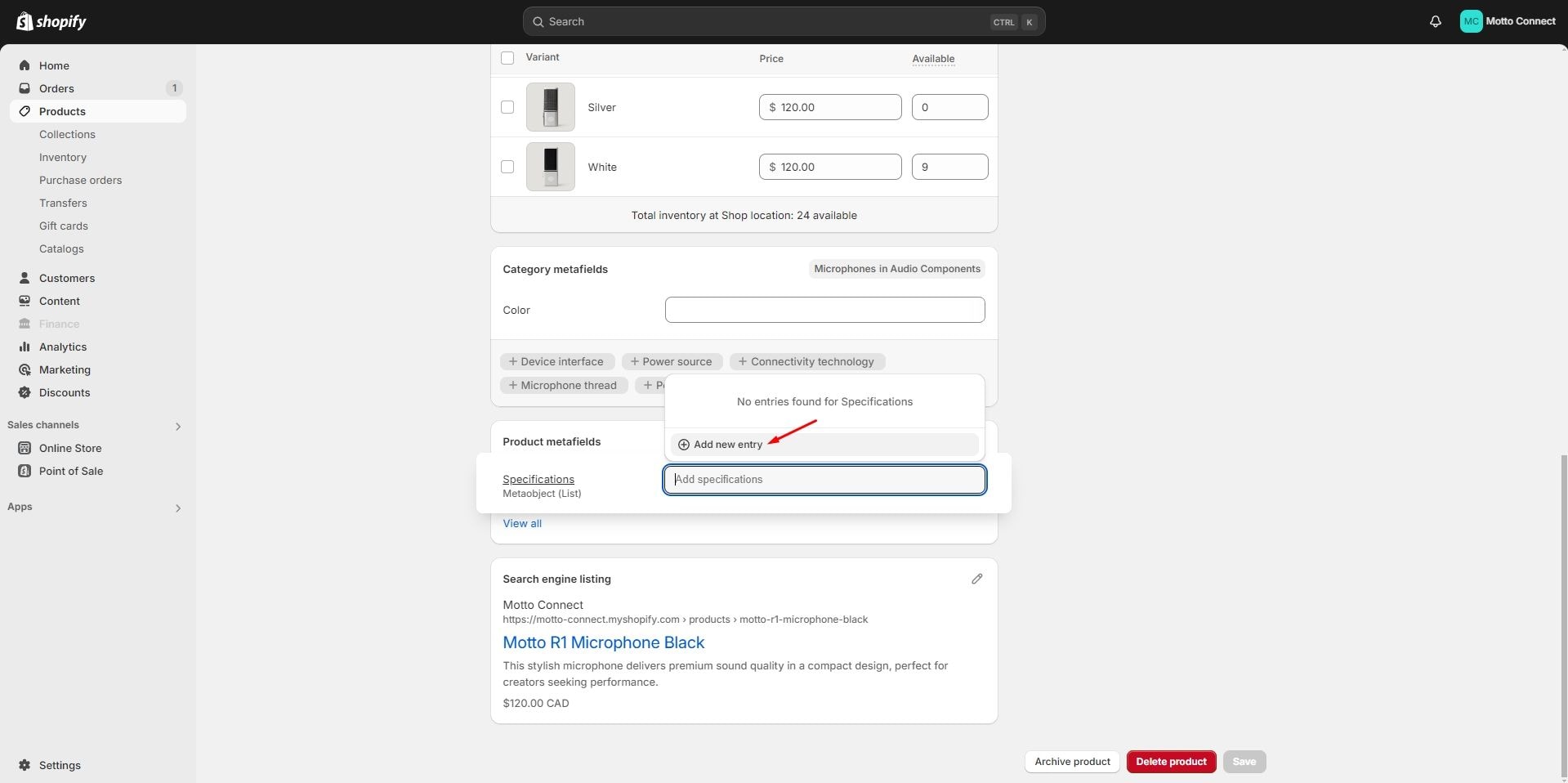Toggle select-all variants checkbox
Image resolution: width=1568 pixels, height=783 pixels.
coord(507,58)
